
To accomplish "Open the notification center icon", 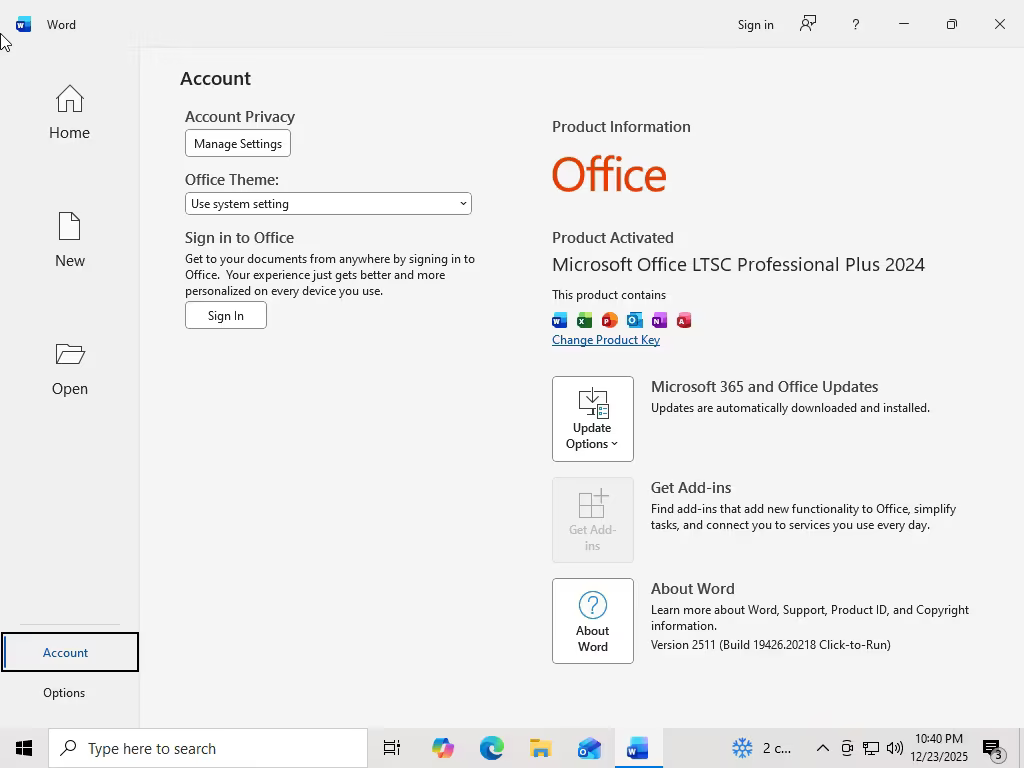I will pos(993,750).
